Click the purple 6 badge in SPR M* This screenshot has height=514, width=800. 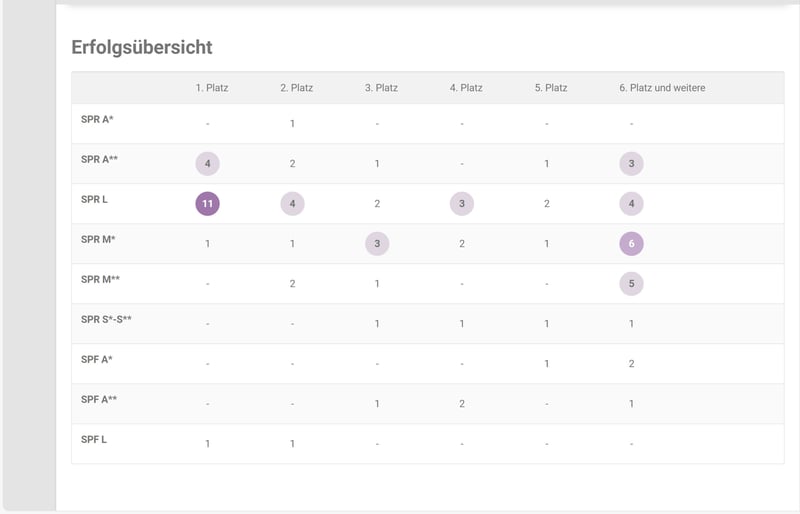coord(631,243)
